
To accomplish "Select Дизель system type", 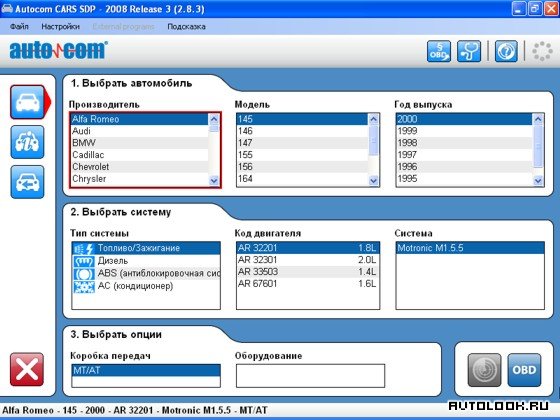I will [x=146, y=261].
